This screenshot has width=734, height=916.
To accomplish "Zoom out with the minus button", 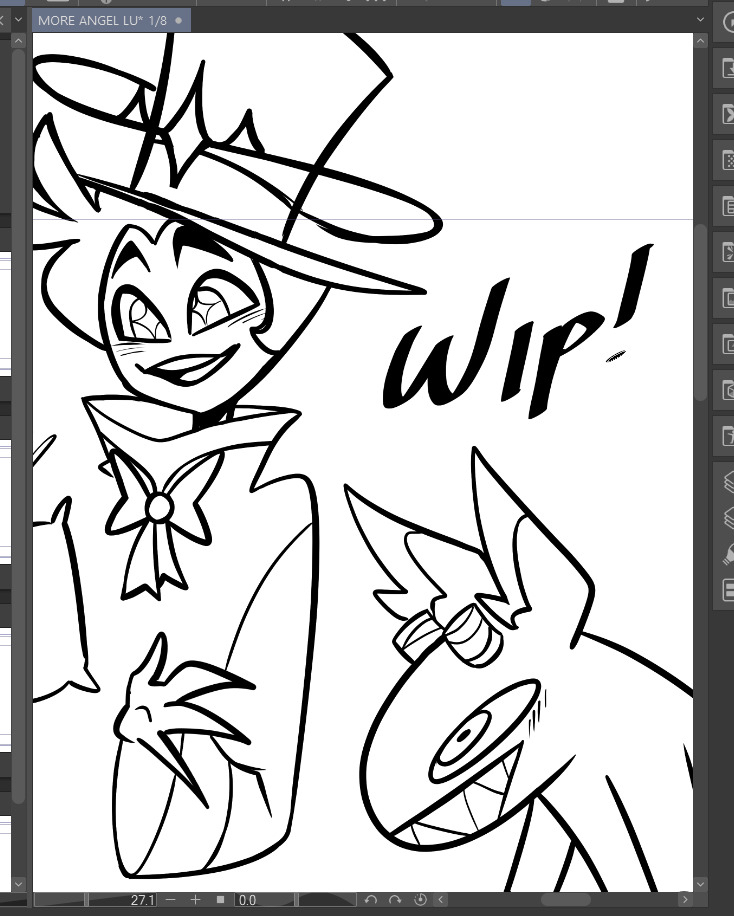I will 171,900.
